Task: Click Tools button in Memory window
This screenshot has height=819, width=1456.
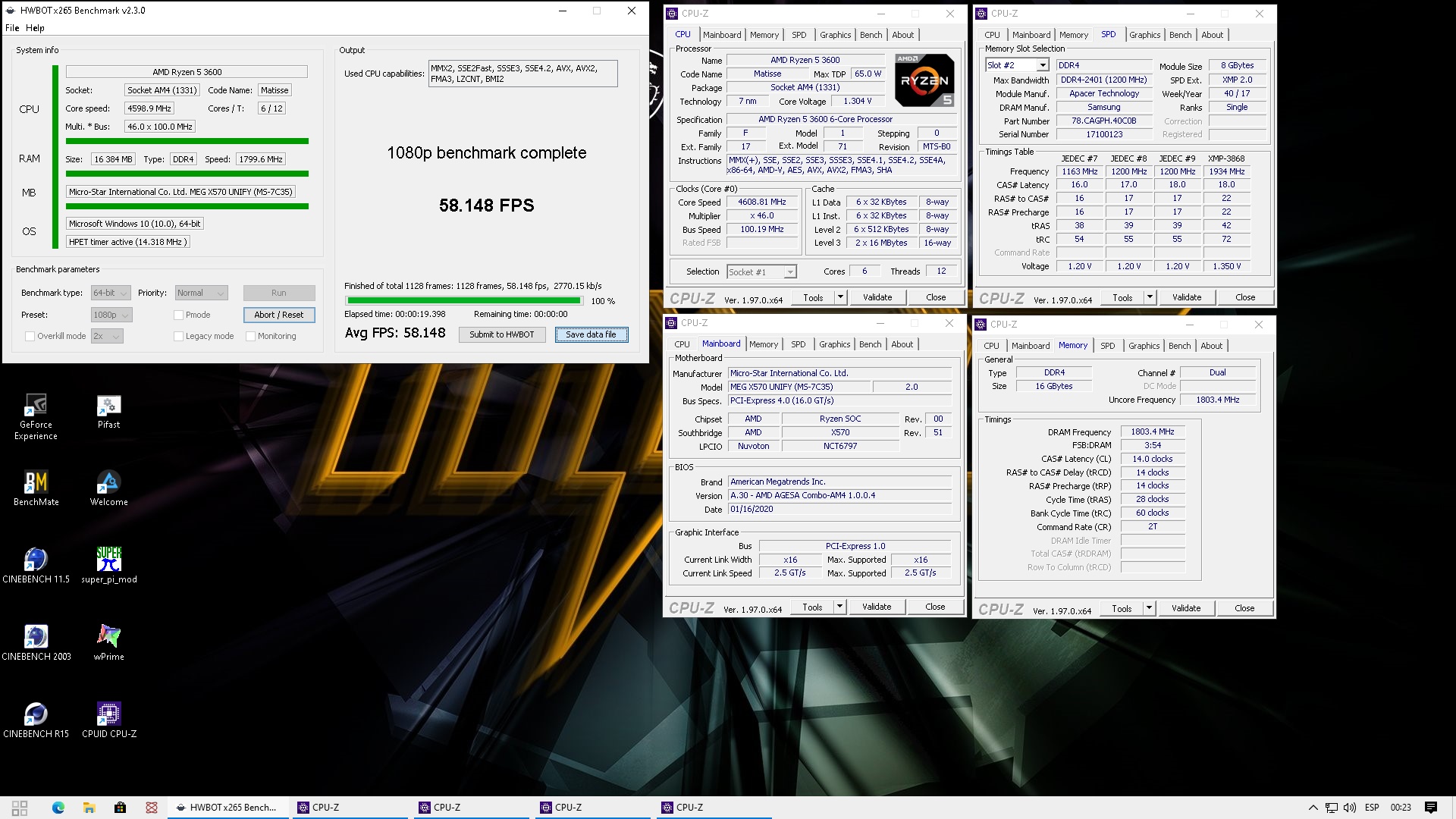Action: (x=1121, y=608)
